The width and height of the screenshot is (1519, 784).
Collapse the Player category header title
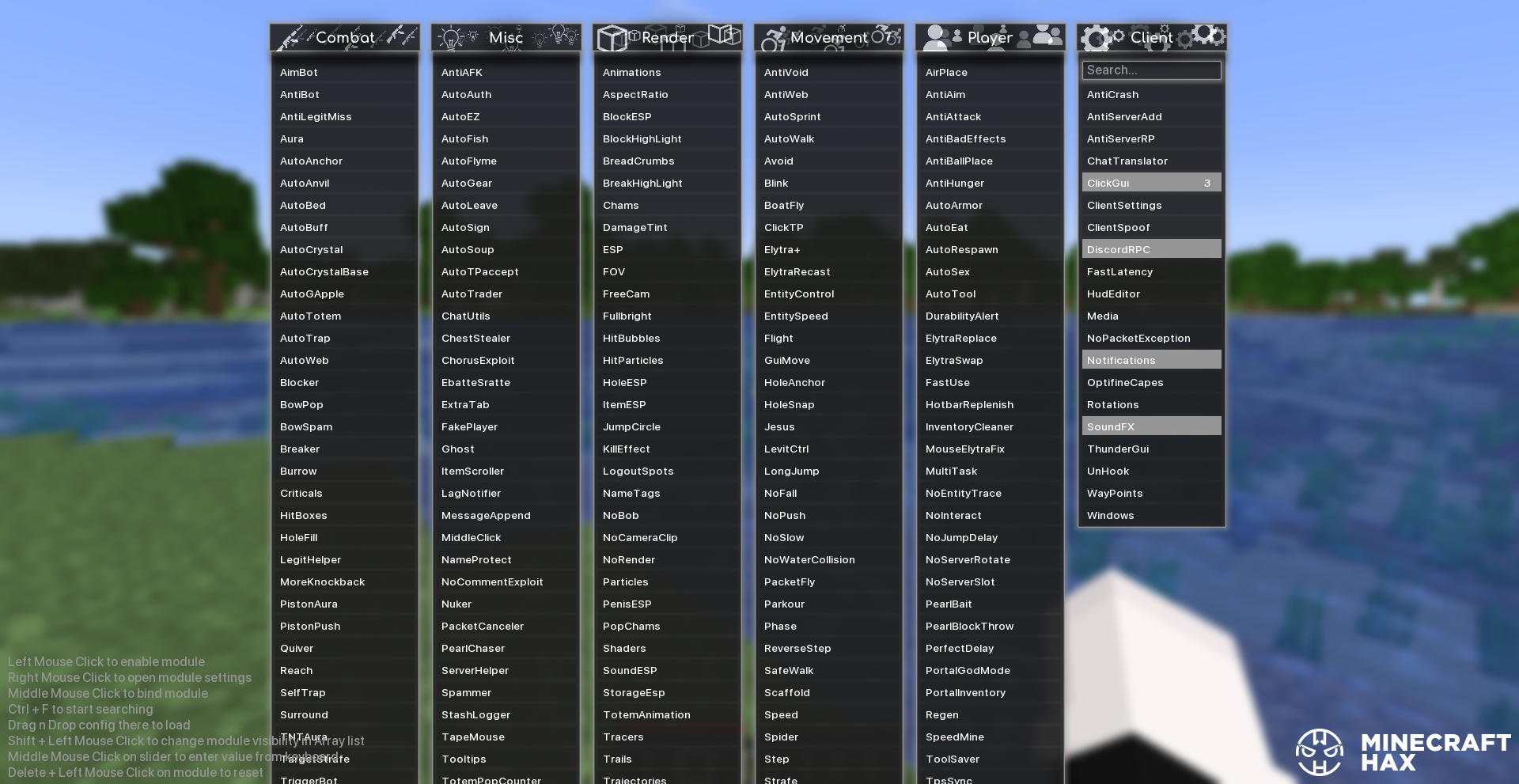point(990,37)
